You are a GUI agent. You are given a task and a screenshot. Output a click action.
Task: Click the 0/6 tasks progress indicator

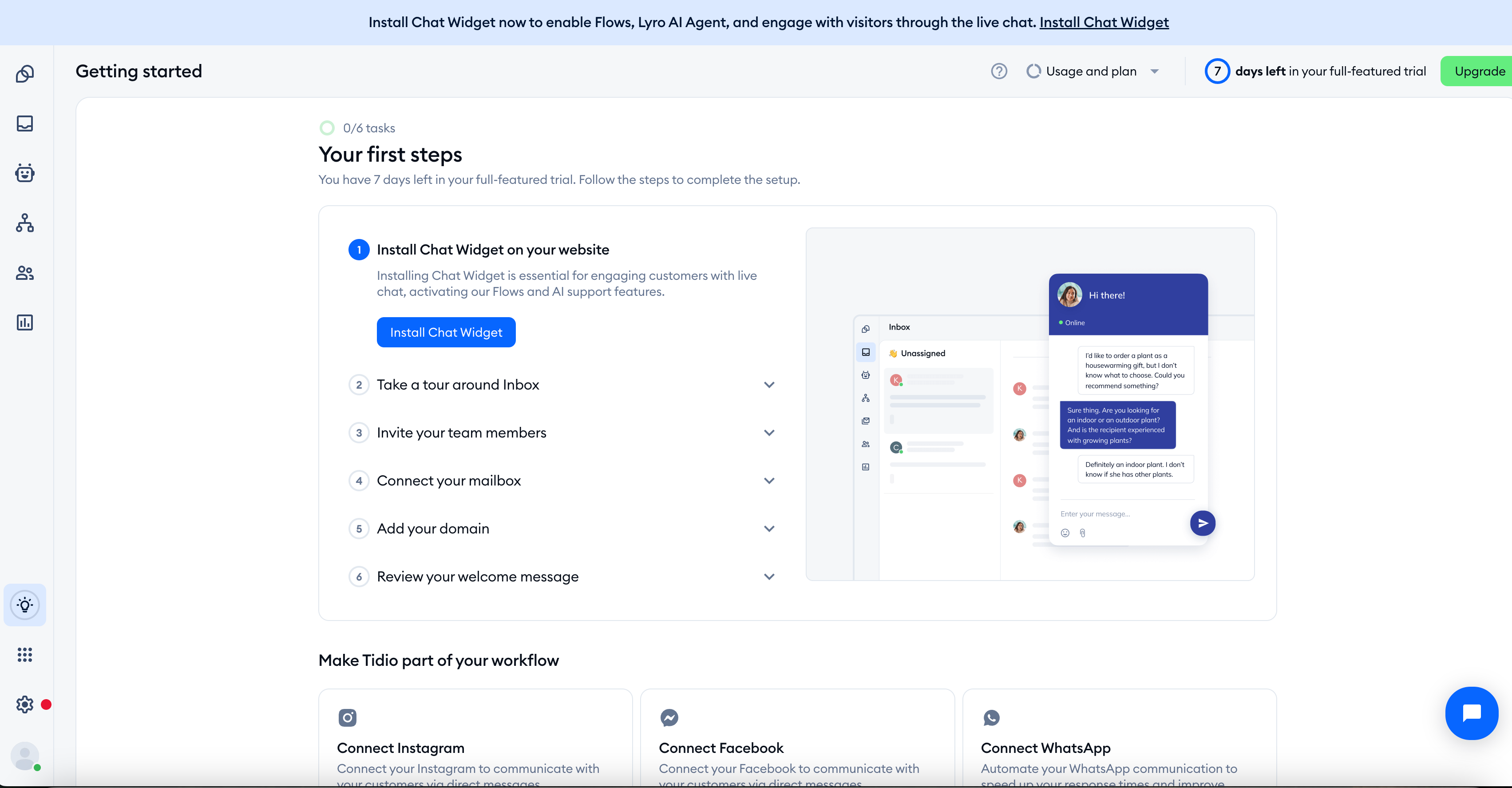[357, 128]
